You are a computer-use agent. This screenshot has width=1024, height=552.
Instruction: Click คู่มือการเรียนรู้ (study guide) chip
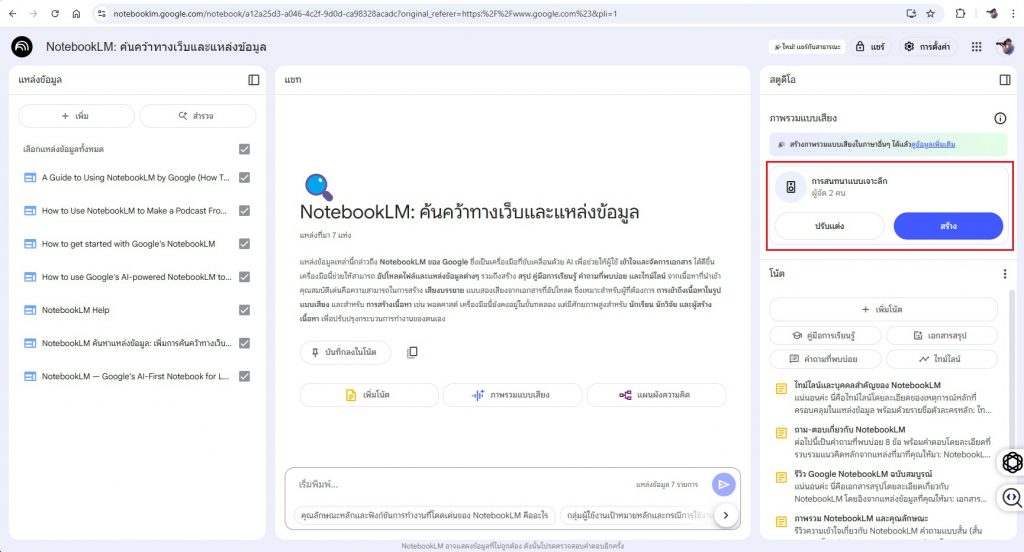pyautogui.click(x=825, y=335)
